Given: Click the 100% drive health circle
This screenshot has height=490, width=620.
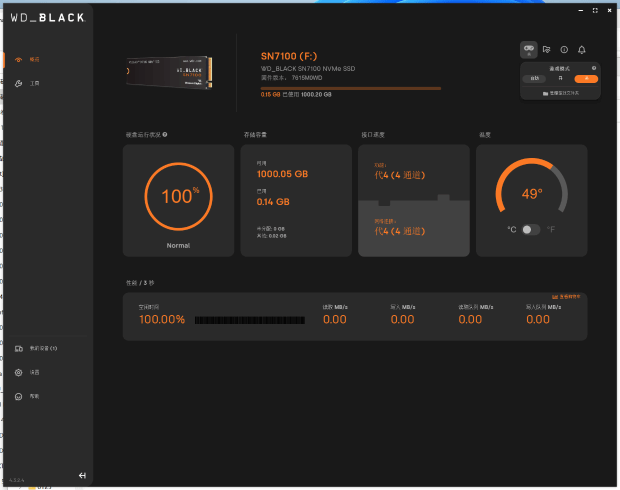Looking at the screenshot, I should click(178, 197).
